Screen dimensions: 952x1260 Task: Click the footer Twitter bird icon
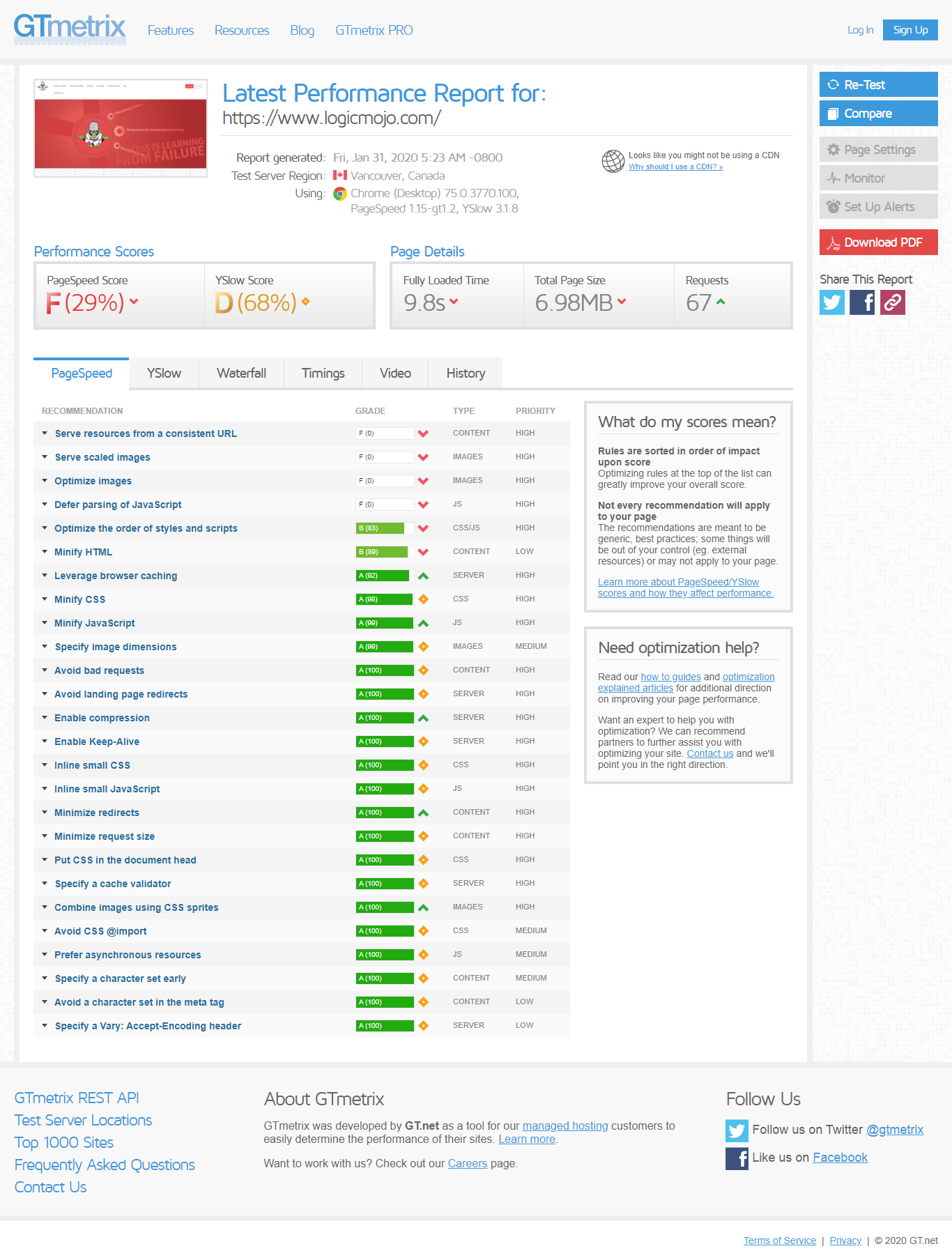click(x=737, y=1130)
